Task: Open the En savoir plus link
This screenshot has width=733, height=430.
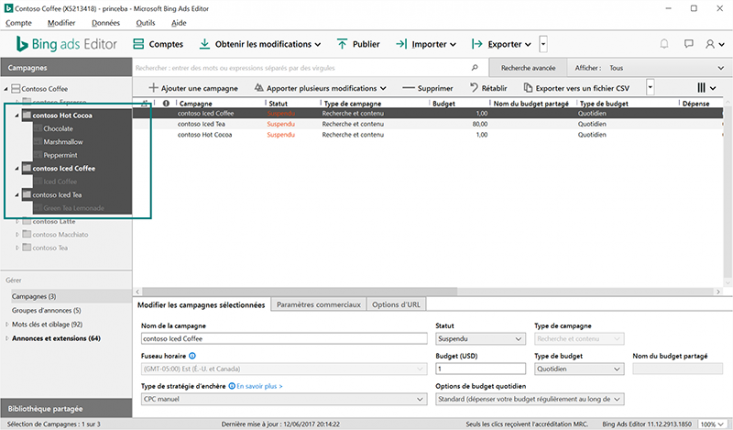Action: click(259, 386)
